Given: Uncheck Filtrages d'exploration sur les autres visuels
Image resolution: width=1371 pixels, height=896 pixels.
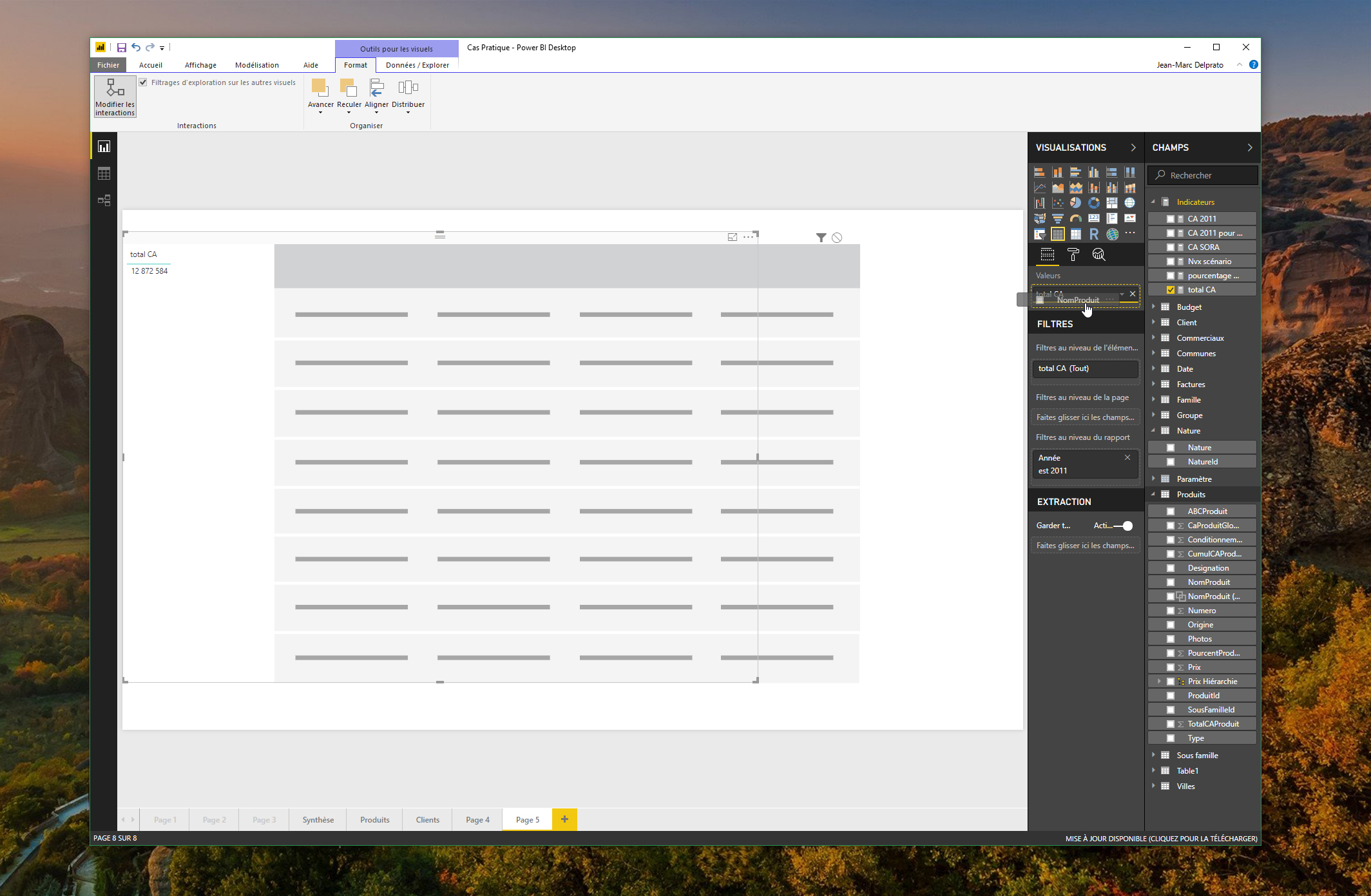Looking at the screenshot, I should [x=143, y=82].
